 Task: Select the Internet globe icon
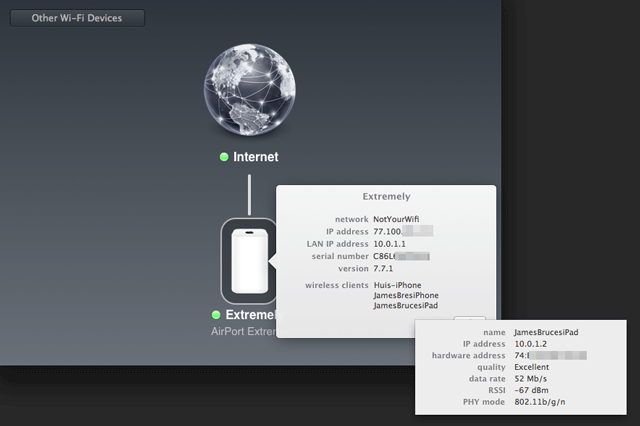(x=250, y=90)
